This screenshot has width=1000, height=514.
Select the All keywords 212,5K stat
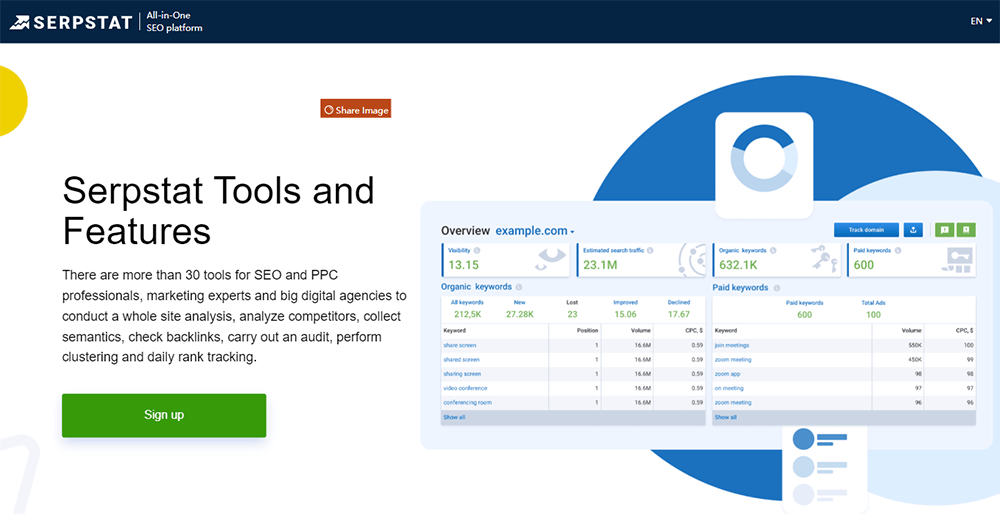(x=467, y=309)
